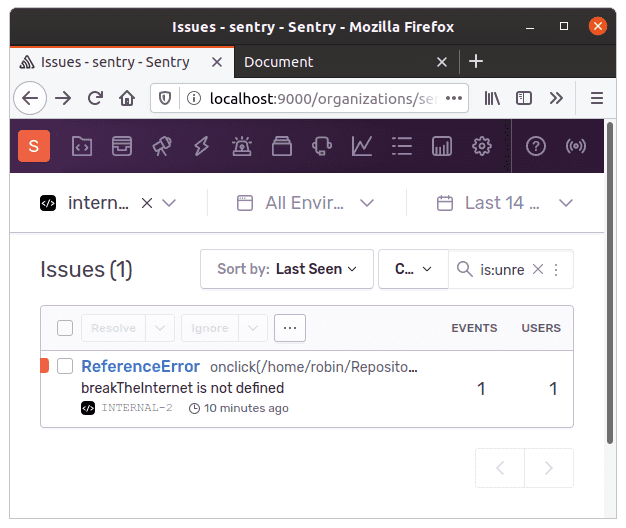This screenshot has width=626, height=528.
Task: Click the page vertical scrollbar
Action: coord(610,283)
